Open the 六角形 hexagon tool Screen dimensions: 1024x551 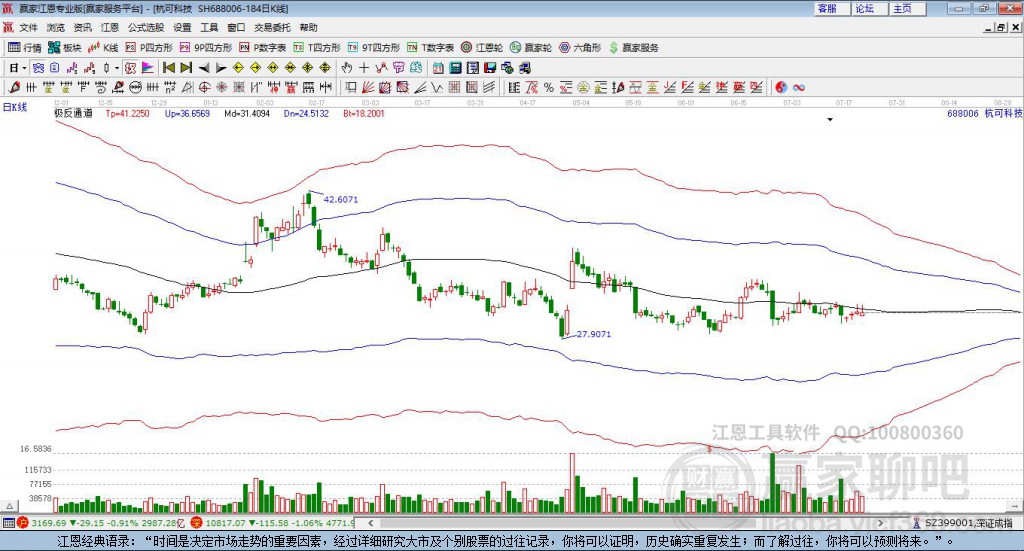pos(580,48)
